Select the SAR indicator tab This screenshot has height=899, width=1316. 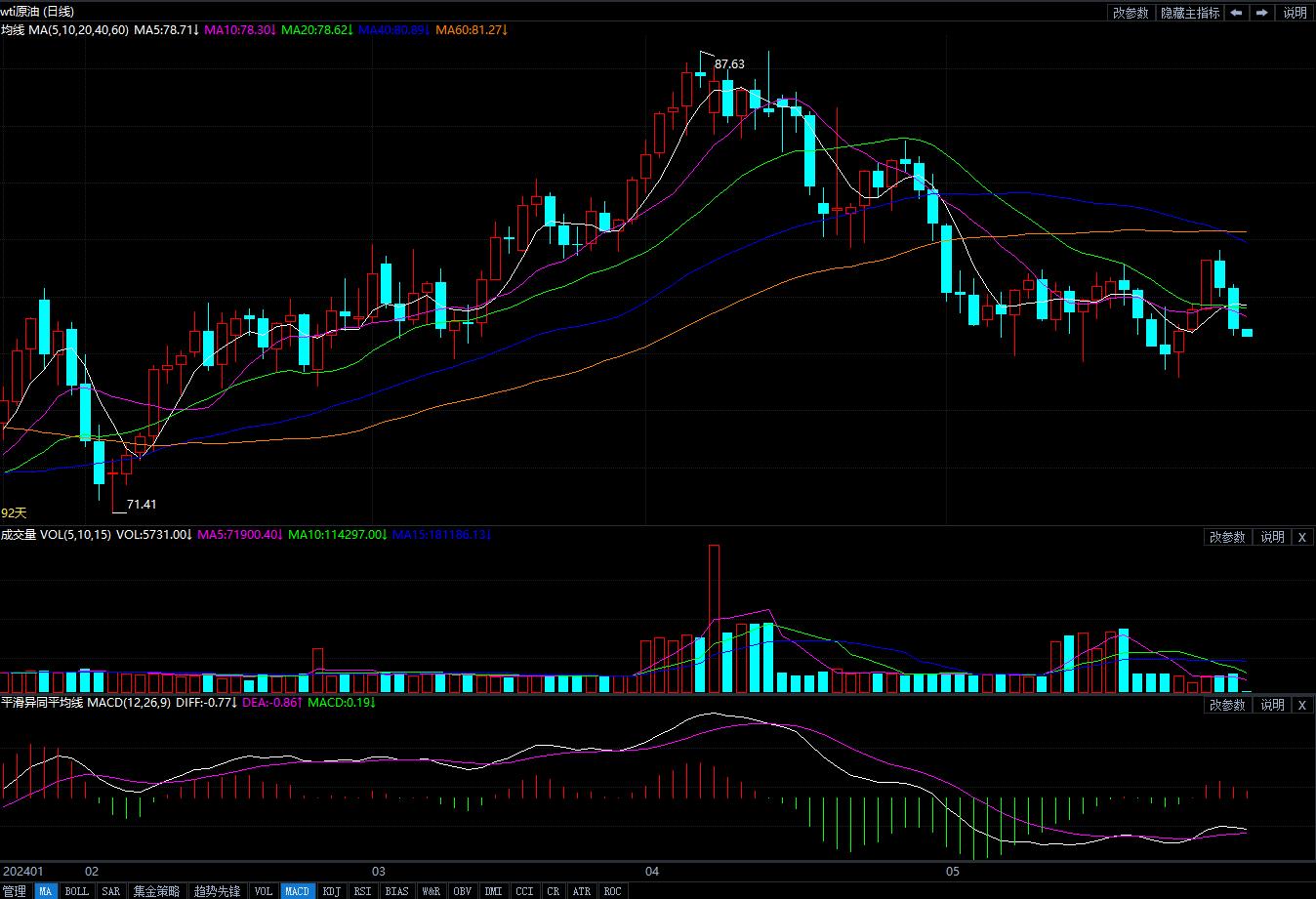[x=110, y=891]
